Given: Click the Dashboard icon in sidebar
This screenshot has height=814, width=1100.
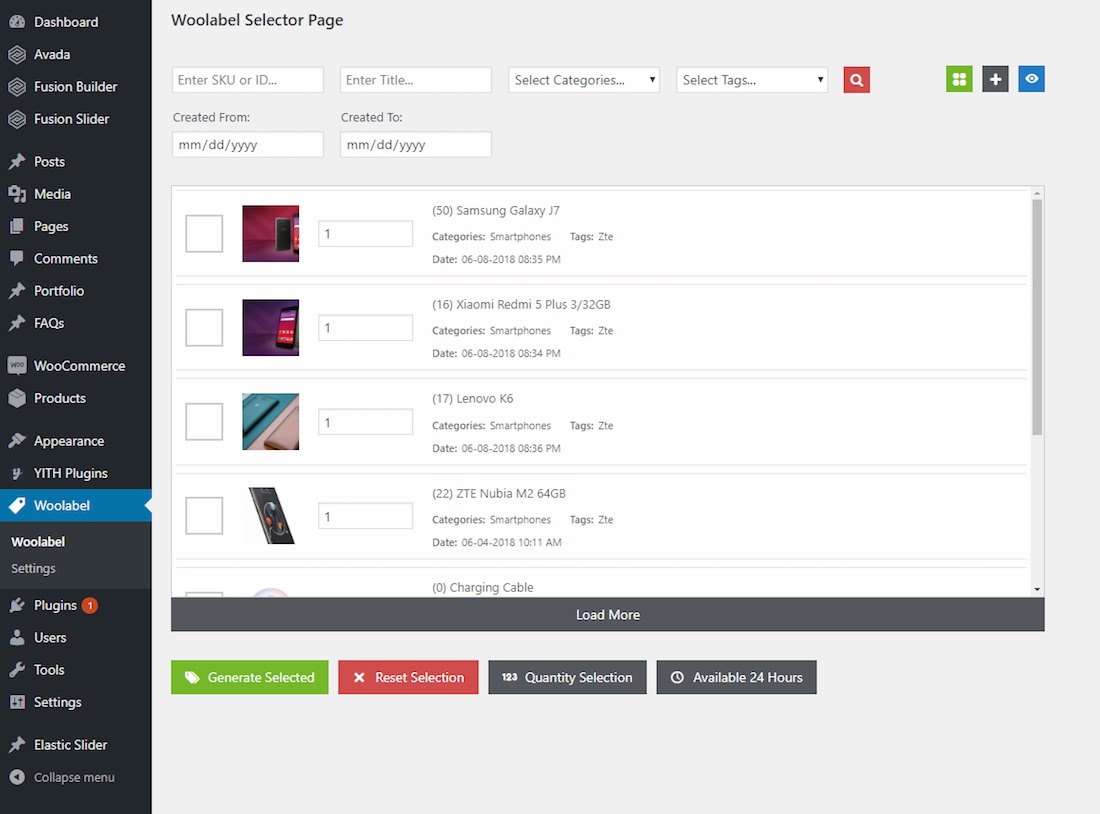Looking at the screenshot, I should click(x=17, y=22).
